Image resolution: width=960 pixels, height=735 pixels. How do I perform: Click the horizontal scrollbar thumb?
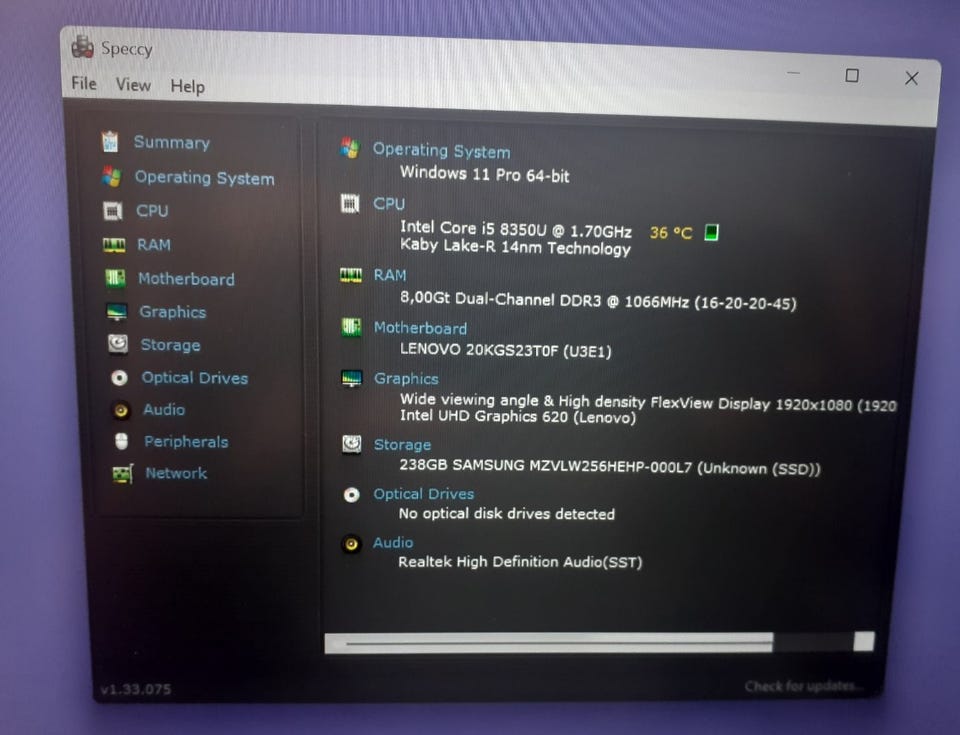click(549, 643)
